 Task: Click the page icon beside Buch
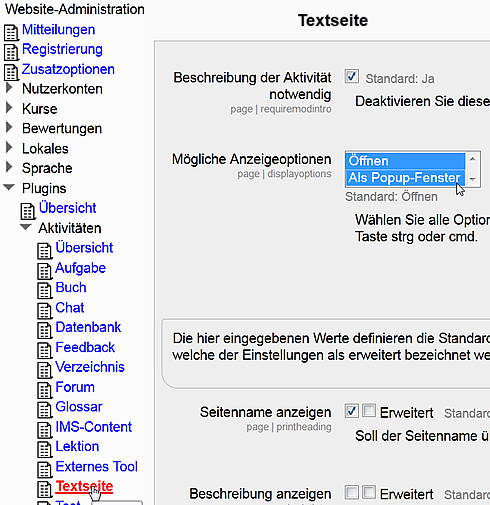(x=44, y=291)
